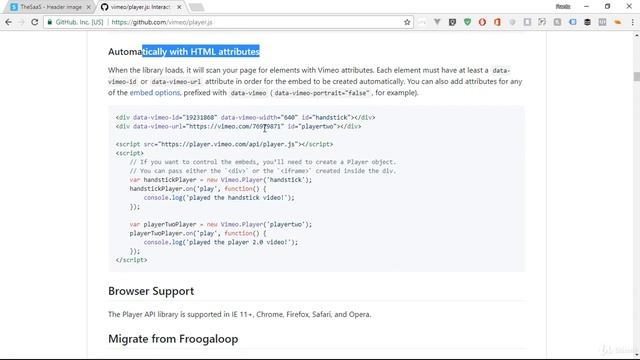Click the var playerTwoPlayer code line
The width and height of the screenshot is (640, 360).
click(220, 224)
